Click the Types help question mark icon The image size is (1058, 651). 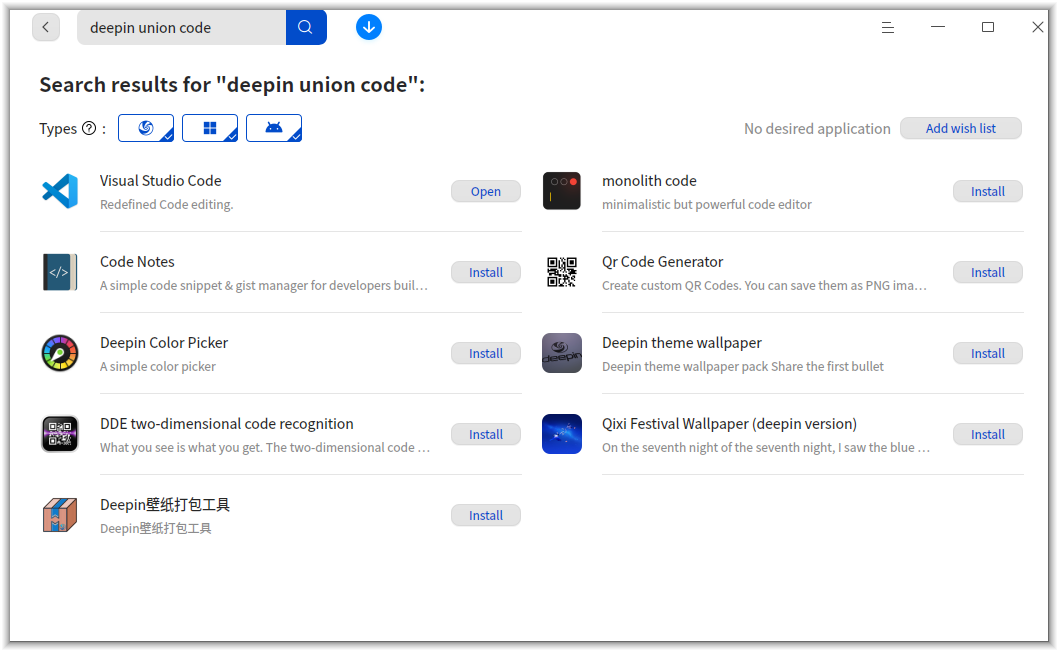coord(89,128)
